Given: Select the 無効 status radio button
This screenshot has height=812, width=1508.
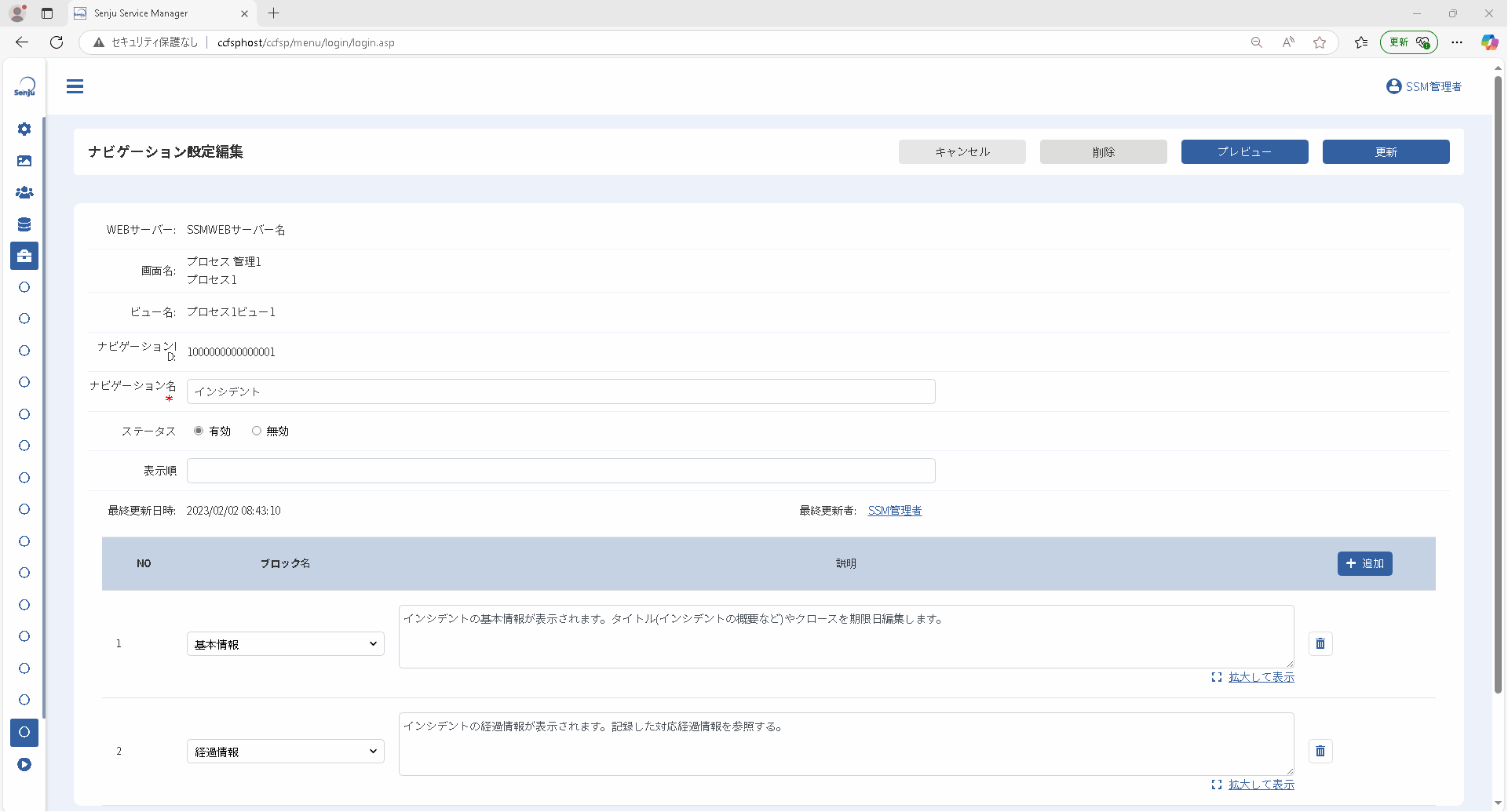Looking at the screenshot, I should tap(256, 431).
